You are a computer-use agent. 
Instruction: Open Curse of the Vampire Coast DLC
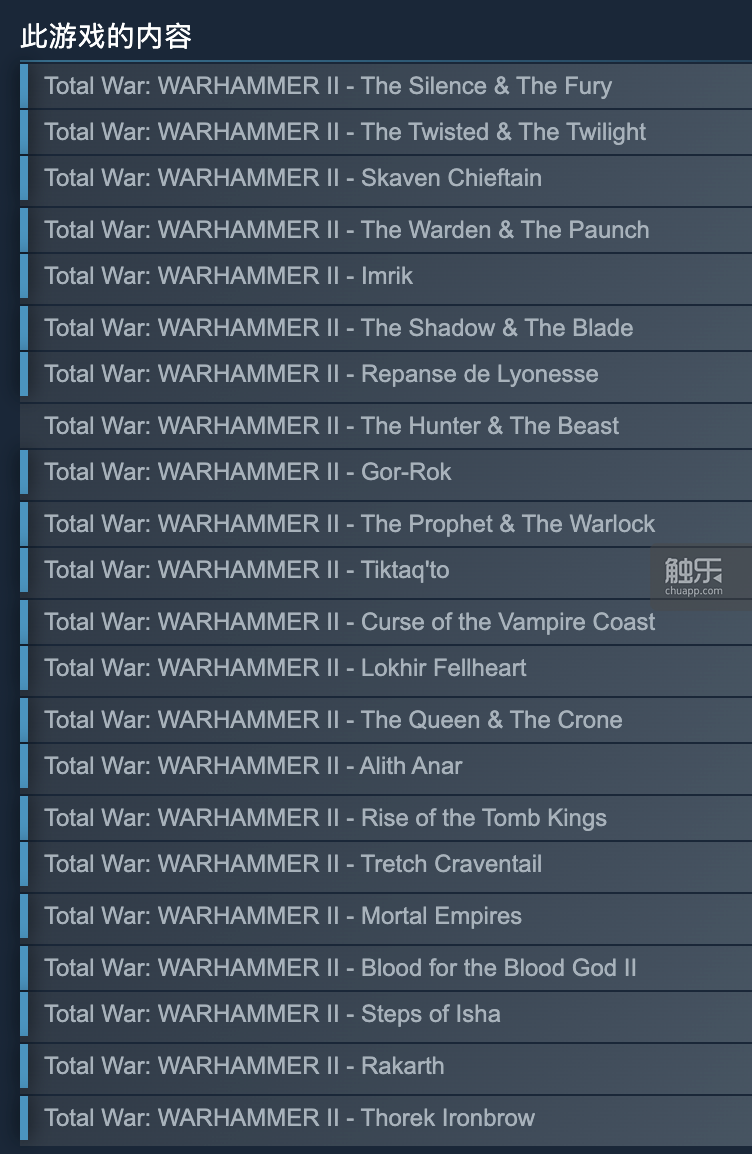coord(386,622)
